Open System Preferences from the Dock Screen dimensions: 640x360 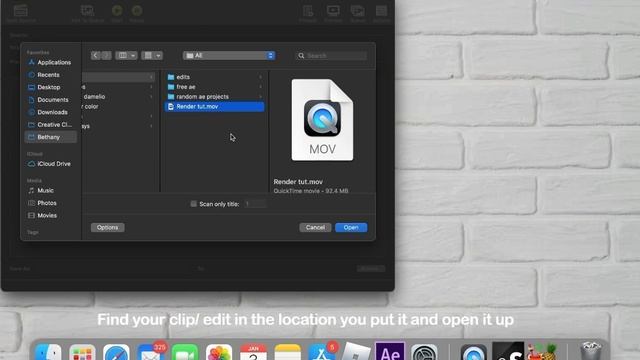click(424, 353)
